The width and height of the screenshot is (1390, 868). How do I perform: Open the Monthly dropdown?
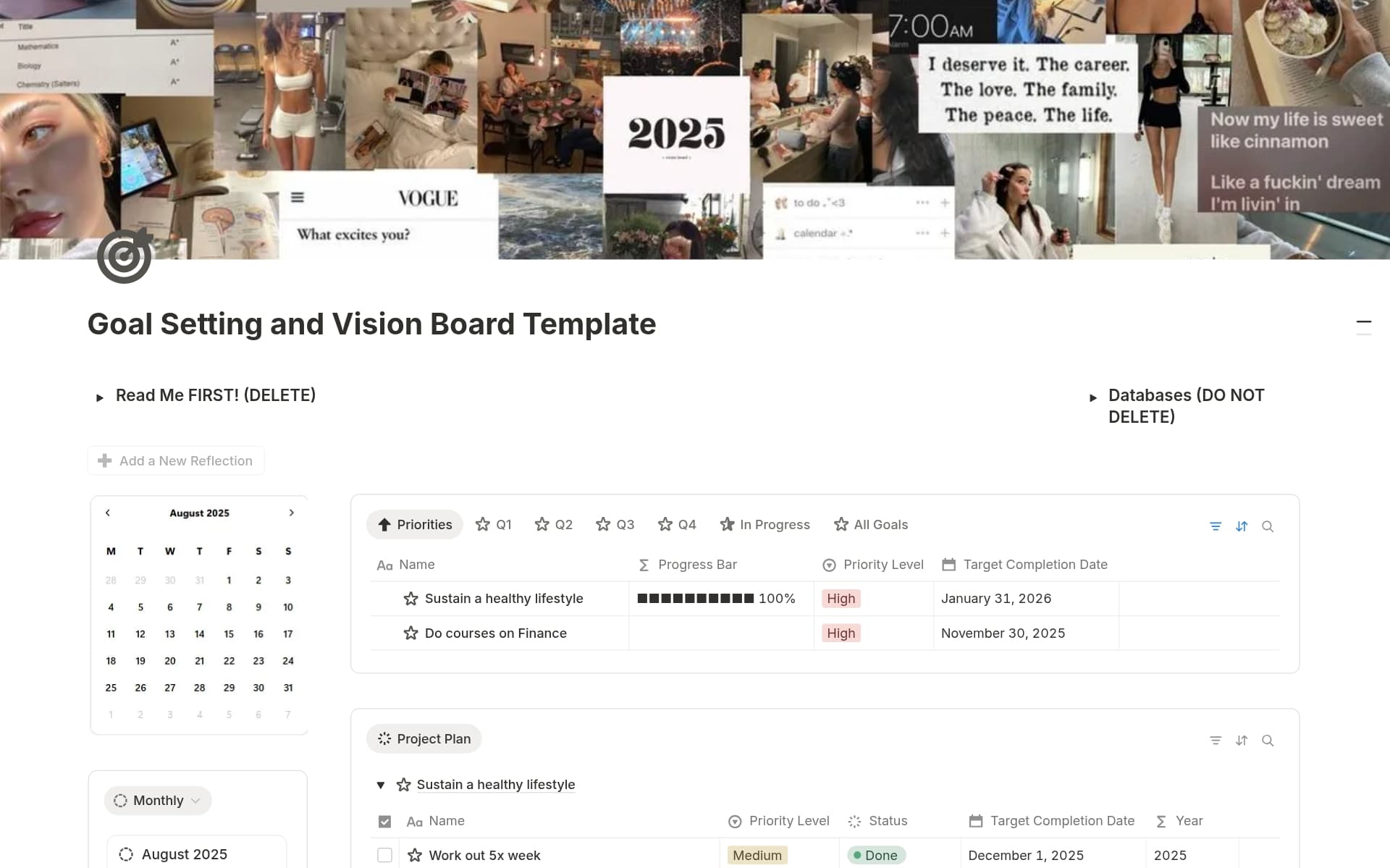158,800
